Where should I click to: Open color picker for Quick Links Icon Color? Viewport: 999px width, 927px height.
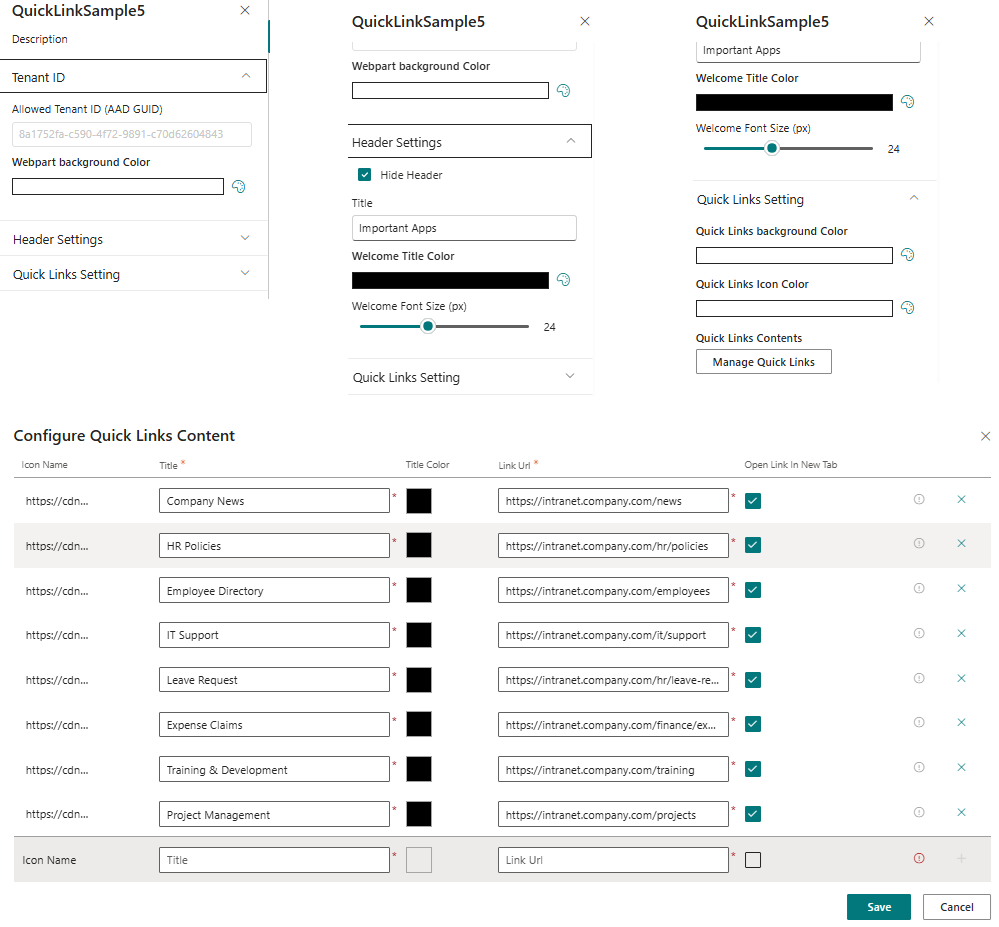907,308
